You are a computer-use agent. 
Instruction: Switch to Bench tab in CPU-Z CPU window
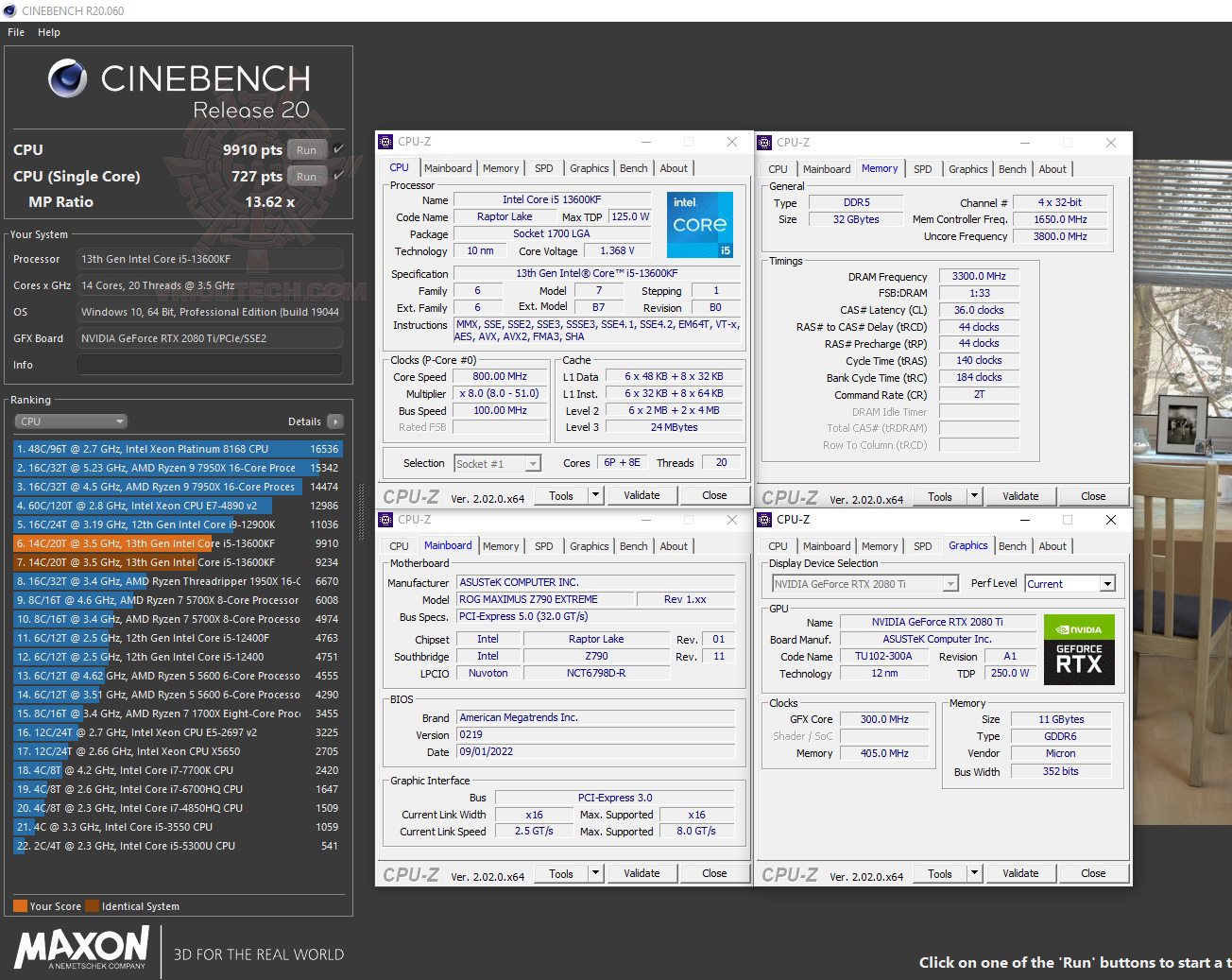click(634, 168)
